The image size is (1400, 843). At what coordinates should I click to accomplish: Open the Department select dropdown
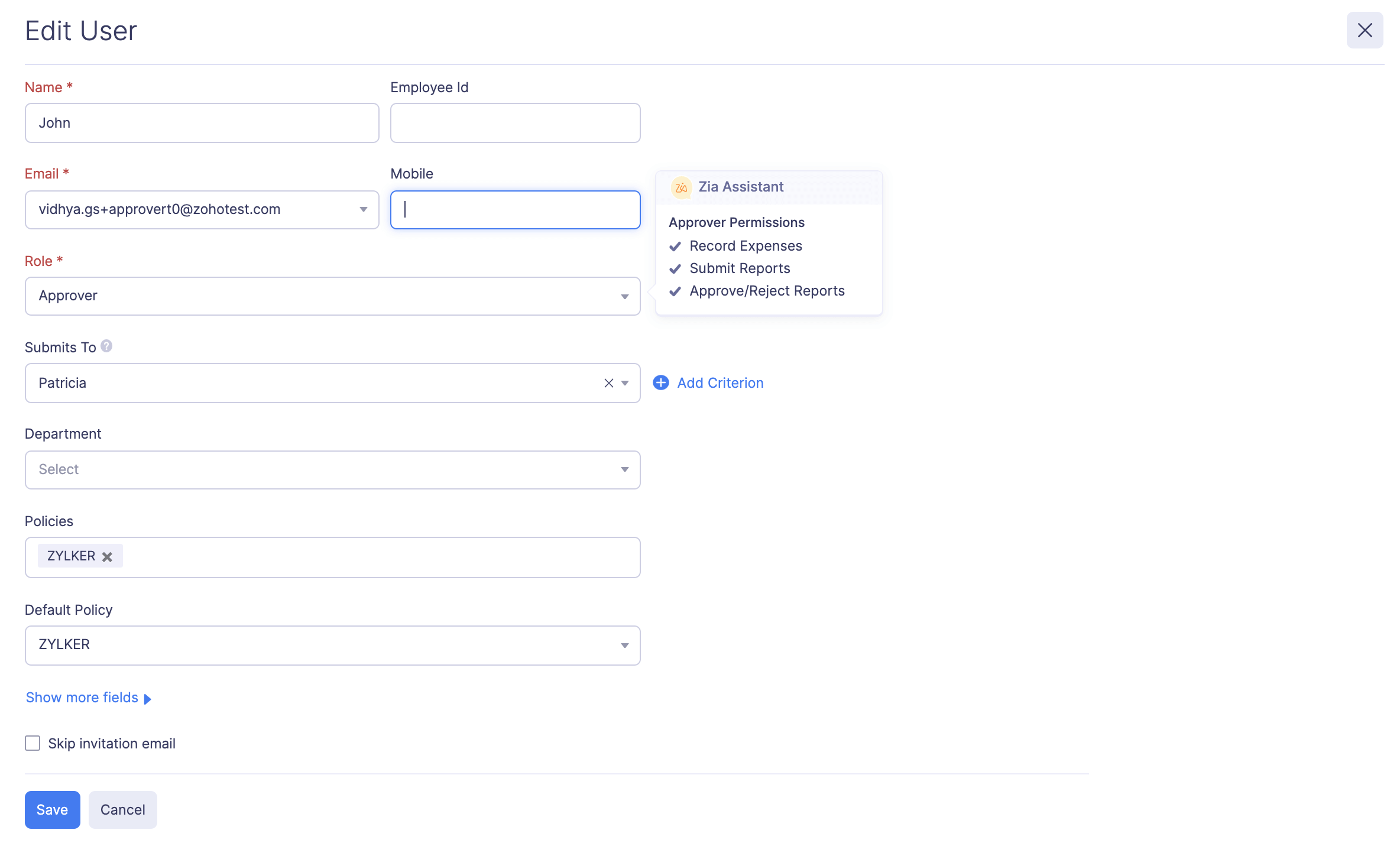tap(624, 470)
